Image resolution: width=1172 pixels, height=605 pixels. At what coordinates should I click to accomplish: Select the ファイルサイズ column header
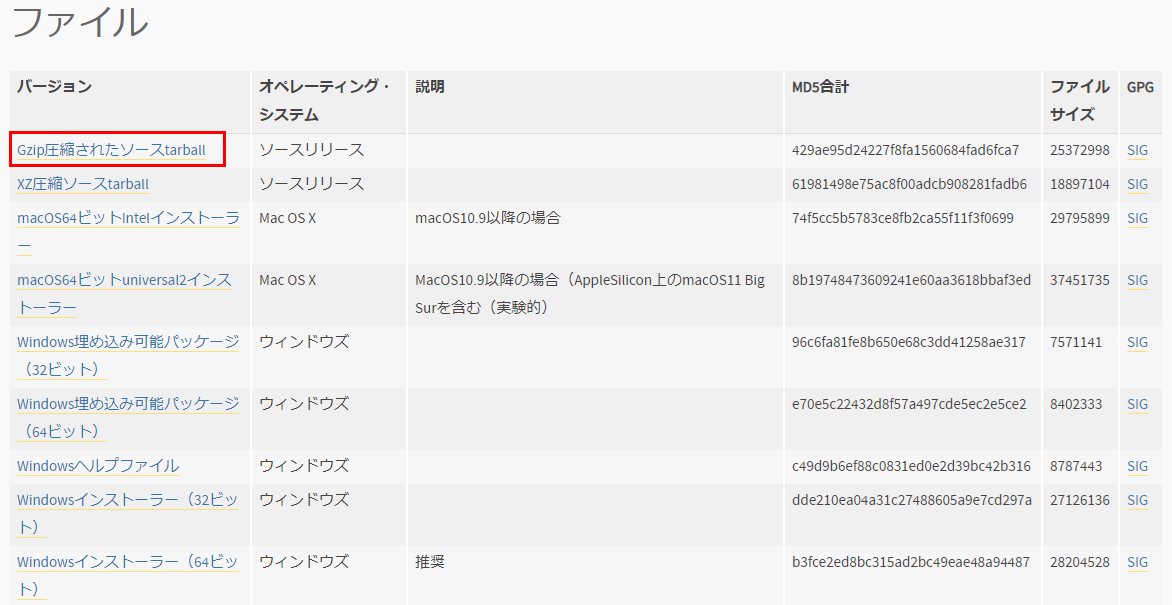pyautogui.click(x=1080, y=100)
